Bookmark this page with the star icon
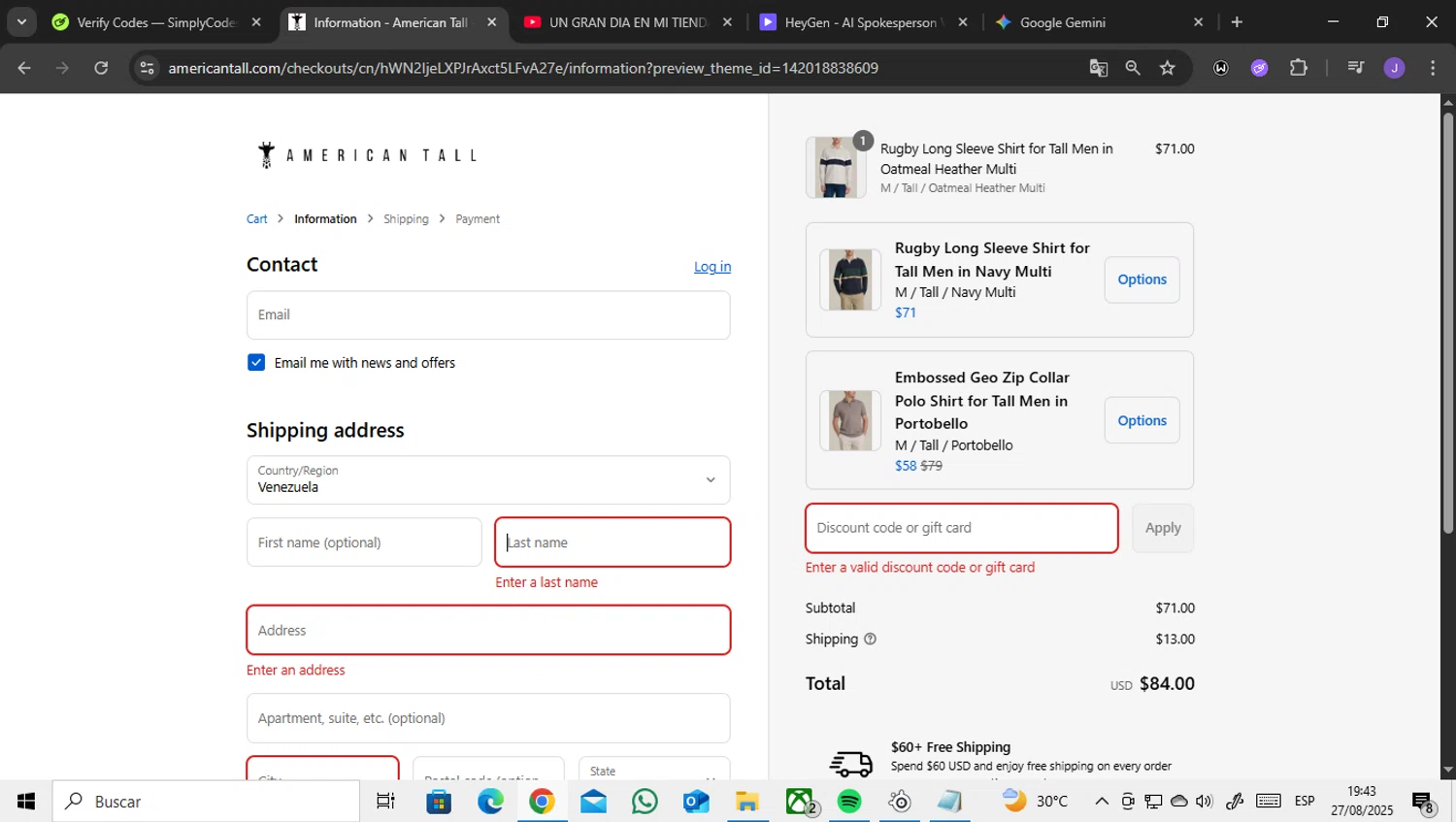 coord(1168,68)
